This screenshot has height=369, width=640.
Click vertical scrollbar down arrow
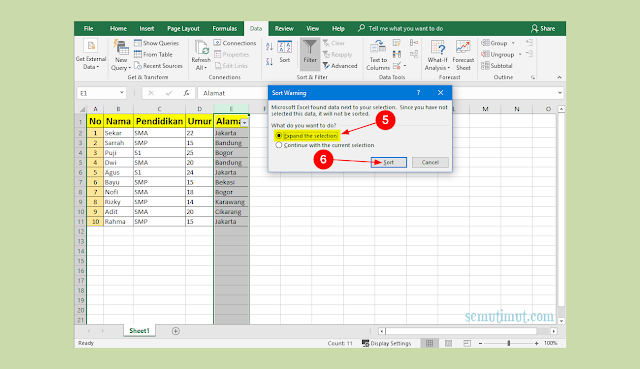click(561, 321)
